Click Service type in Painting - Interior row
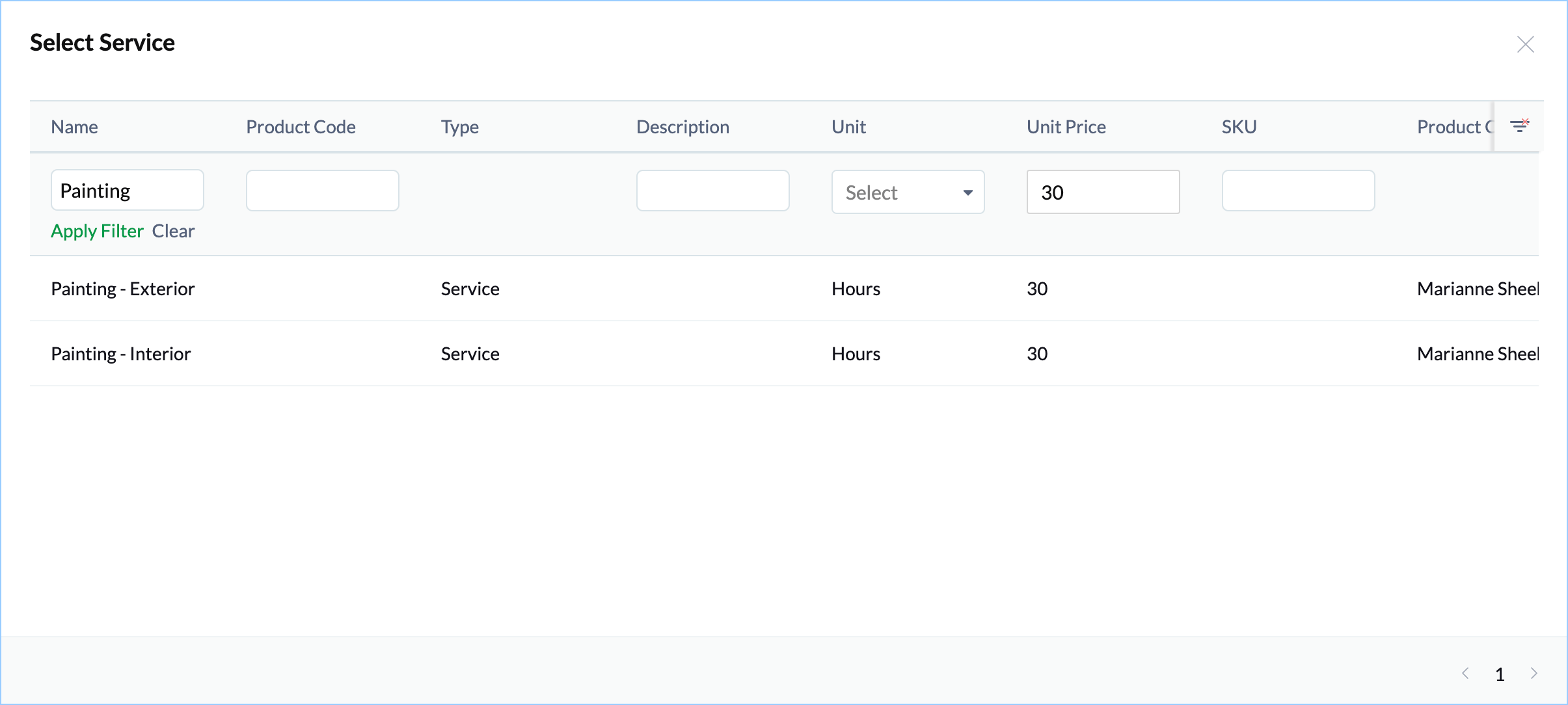 pos(470,354)
